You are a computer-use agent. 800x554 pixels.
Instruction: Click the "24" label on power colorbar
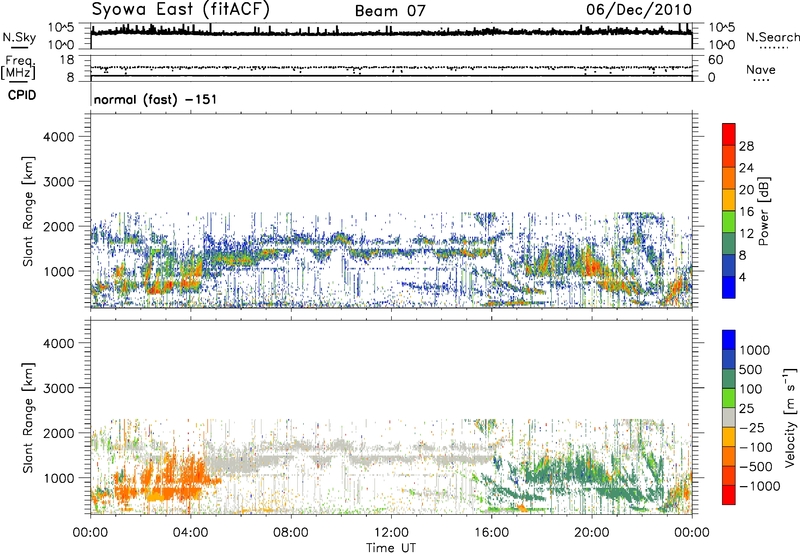746,168
